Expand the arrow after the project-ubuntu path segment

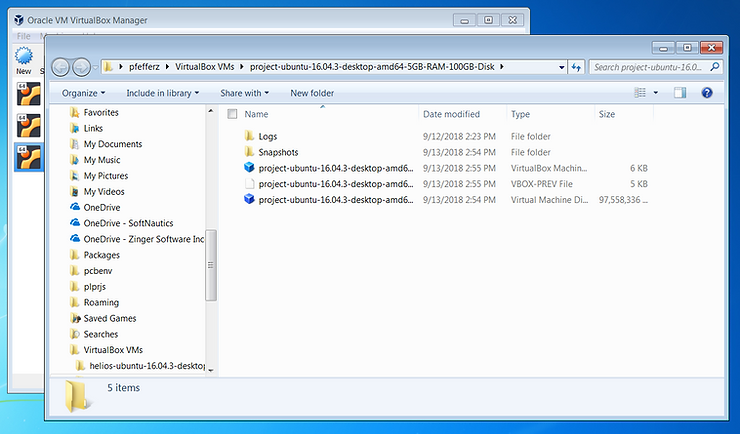[502, 67]
